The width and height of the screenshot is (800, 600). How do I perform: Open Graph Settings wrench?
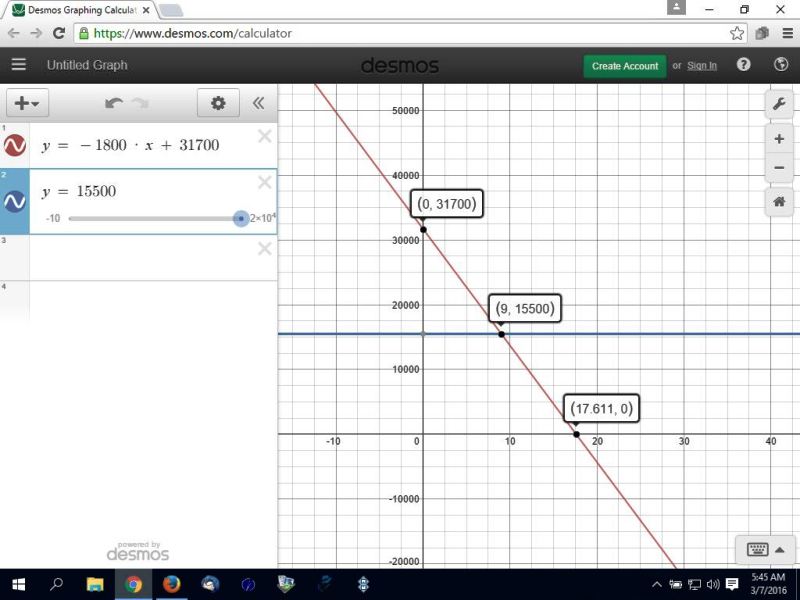point(779,105)
